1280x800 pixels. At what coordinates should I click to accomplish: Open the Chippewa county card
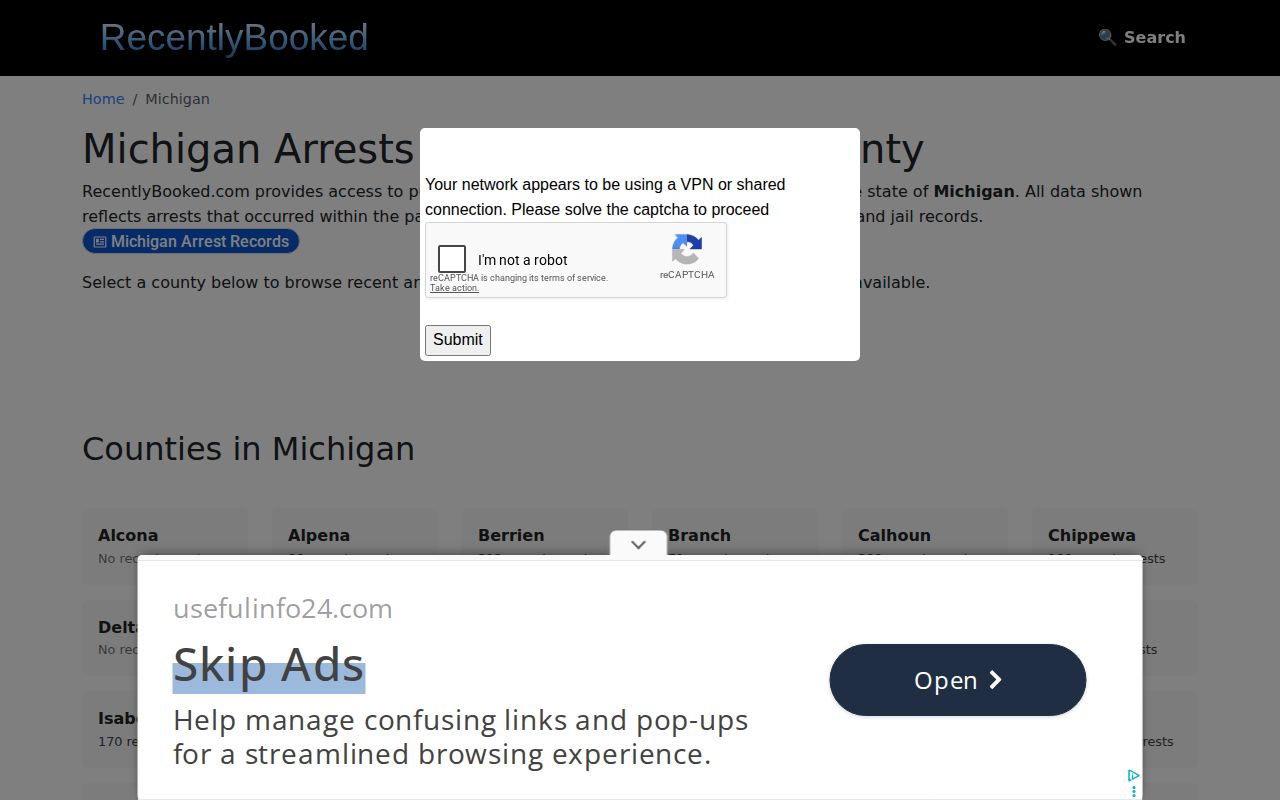[1114, 546]
